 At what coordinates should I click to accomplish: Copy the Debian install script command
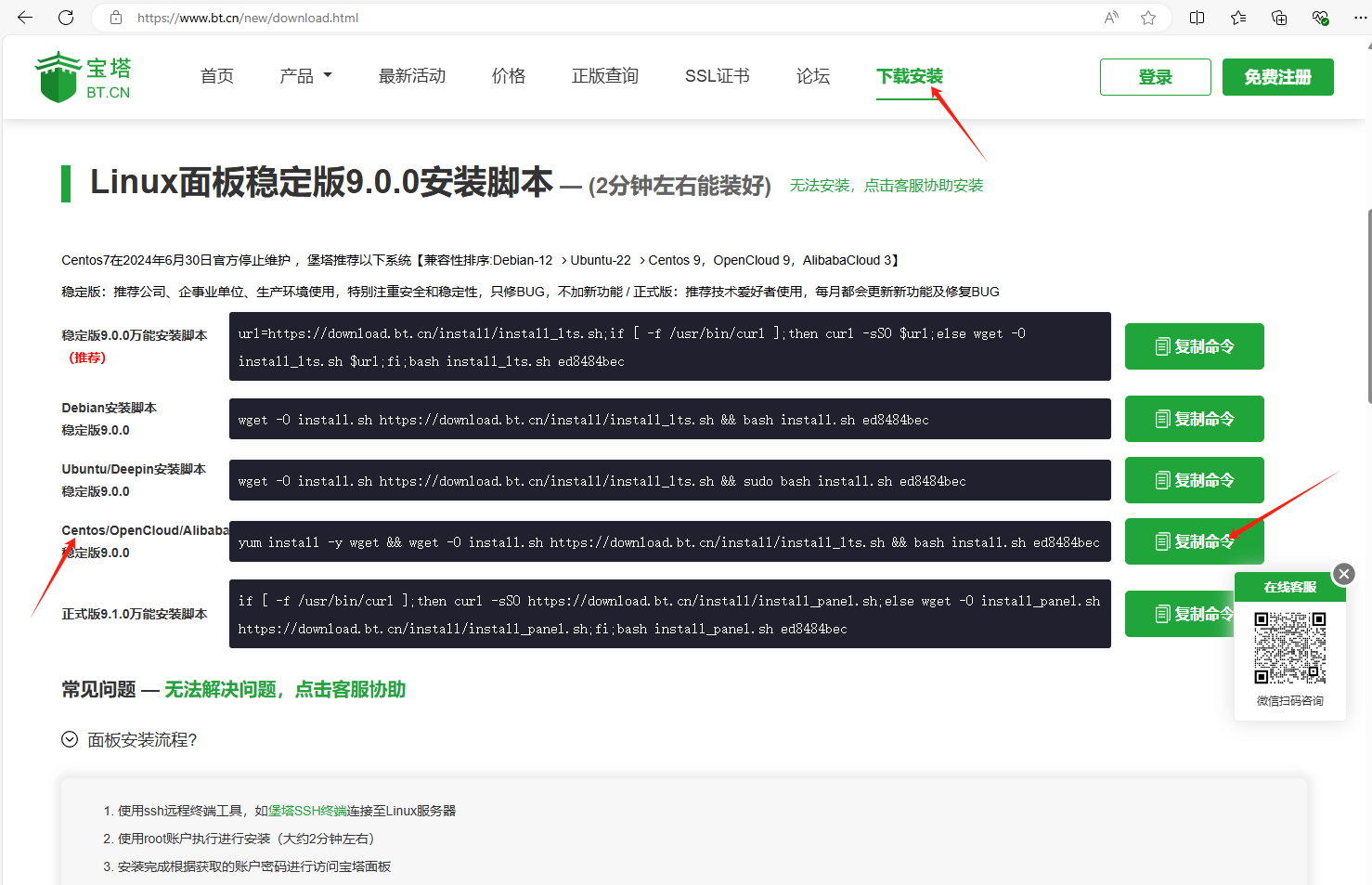[1194, 419]
